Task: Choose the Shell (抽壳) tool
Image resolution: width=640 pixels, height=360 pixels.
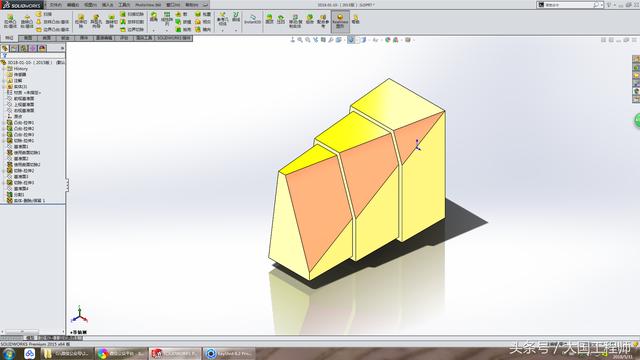Action: point(183,29)
